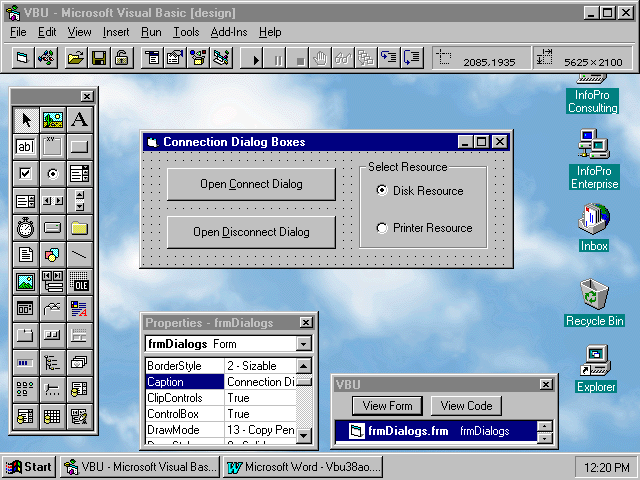This screenshot has width=640, height=480.
Task: Select the Disk Resource radio button
Action: (382, 190)
